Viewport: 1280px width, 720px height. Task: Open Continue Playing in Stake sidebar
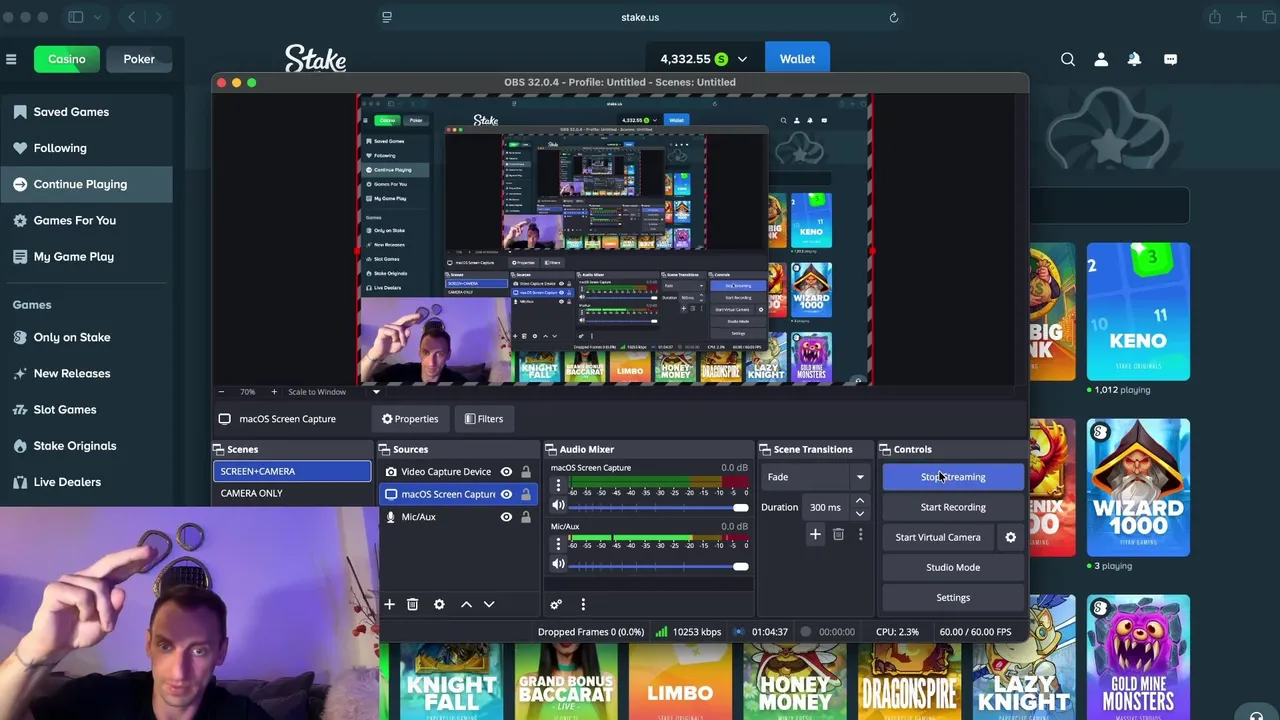[86, 184]
